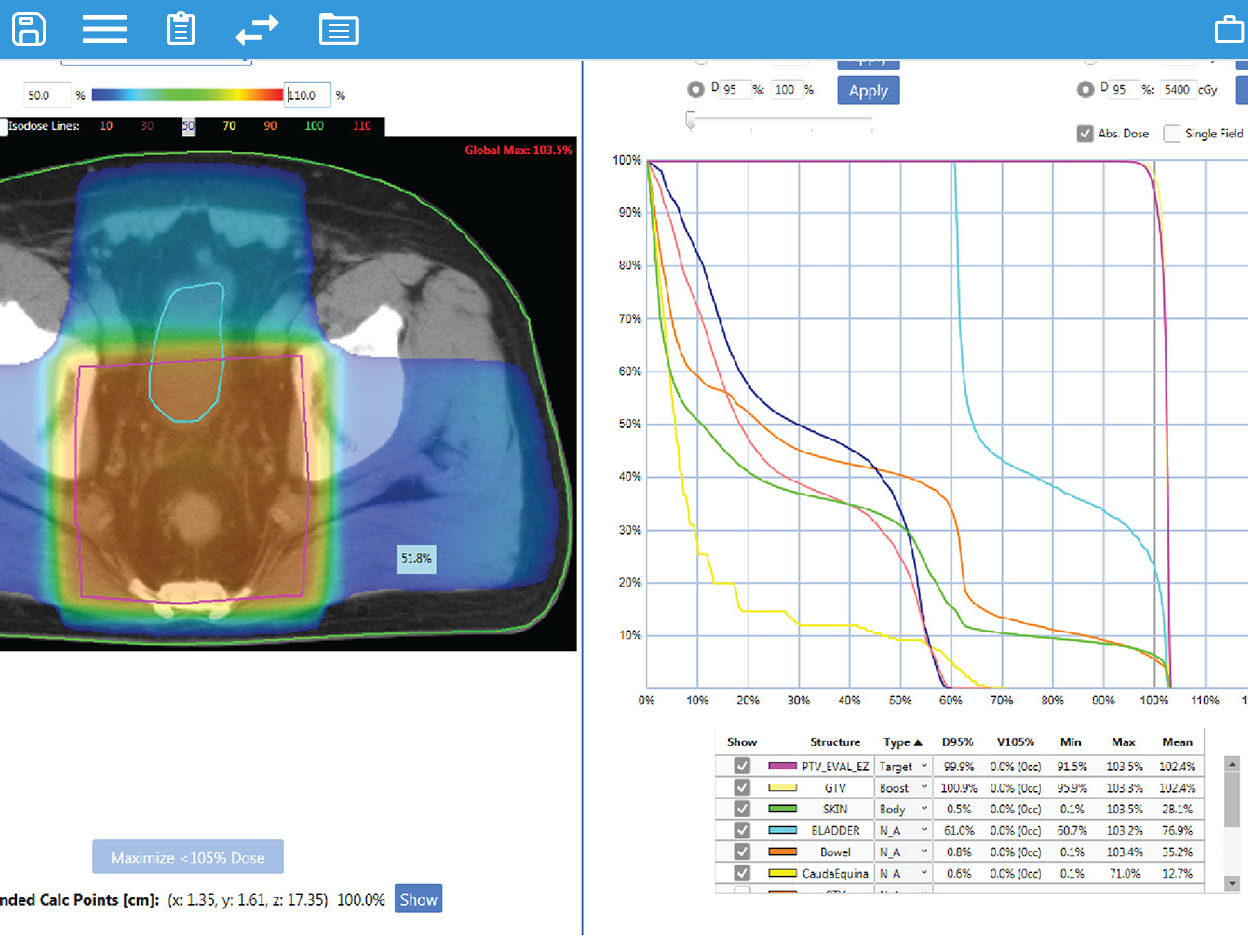Open the document list icon
The height and width of the screenshot is (936, 1248).
coord(338,28)
